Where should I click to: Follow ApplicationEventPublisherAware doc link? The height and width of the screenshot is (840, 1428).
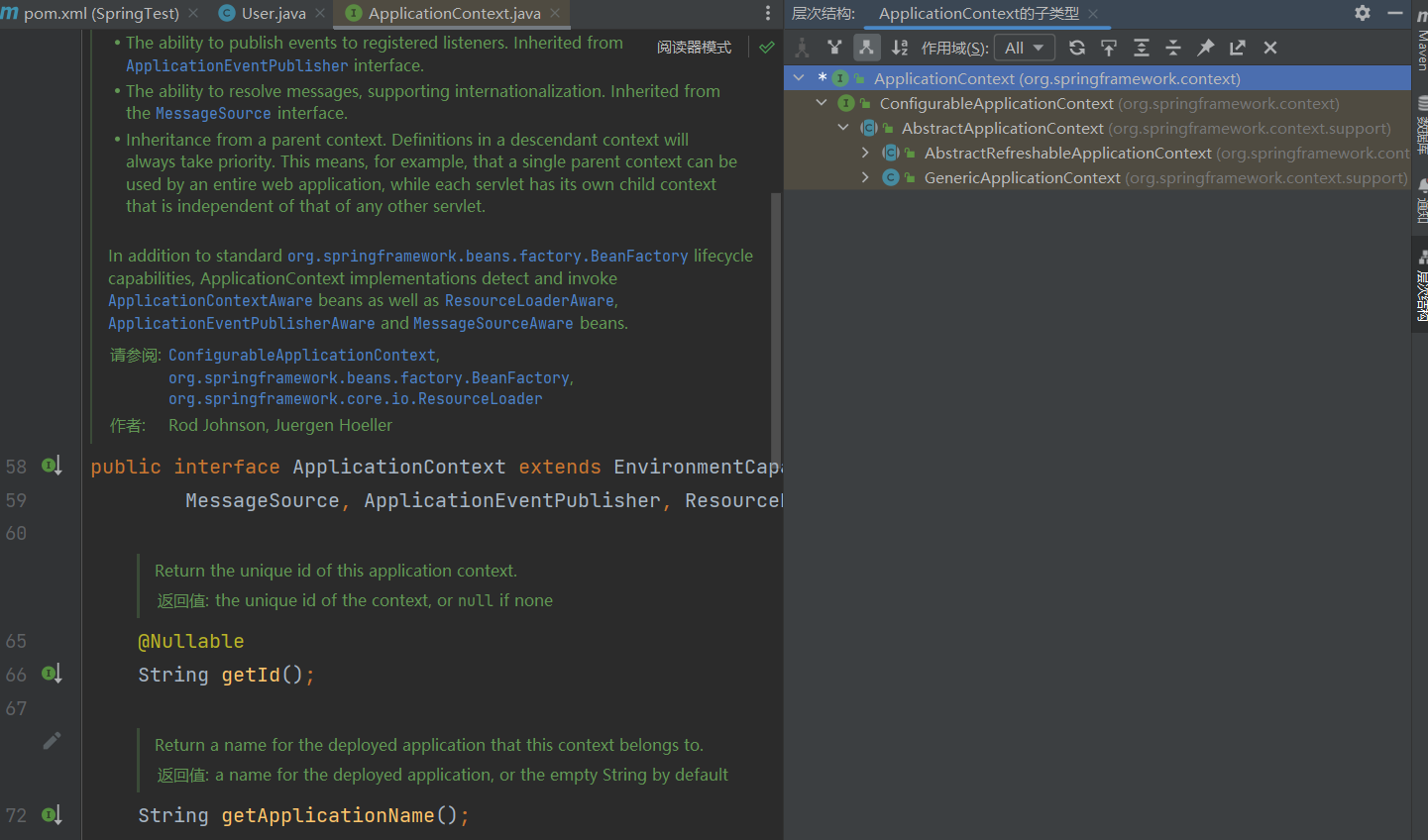pos(242,323)
